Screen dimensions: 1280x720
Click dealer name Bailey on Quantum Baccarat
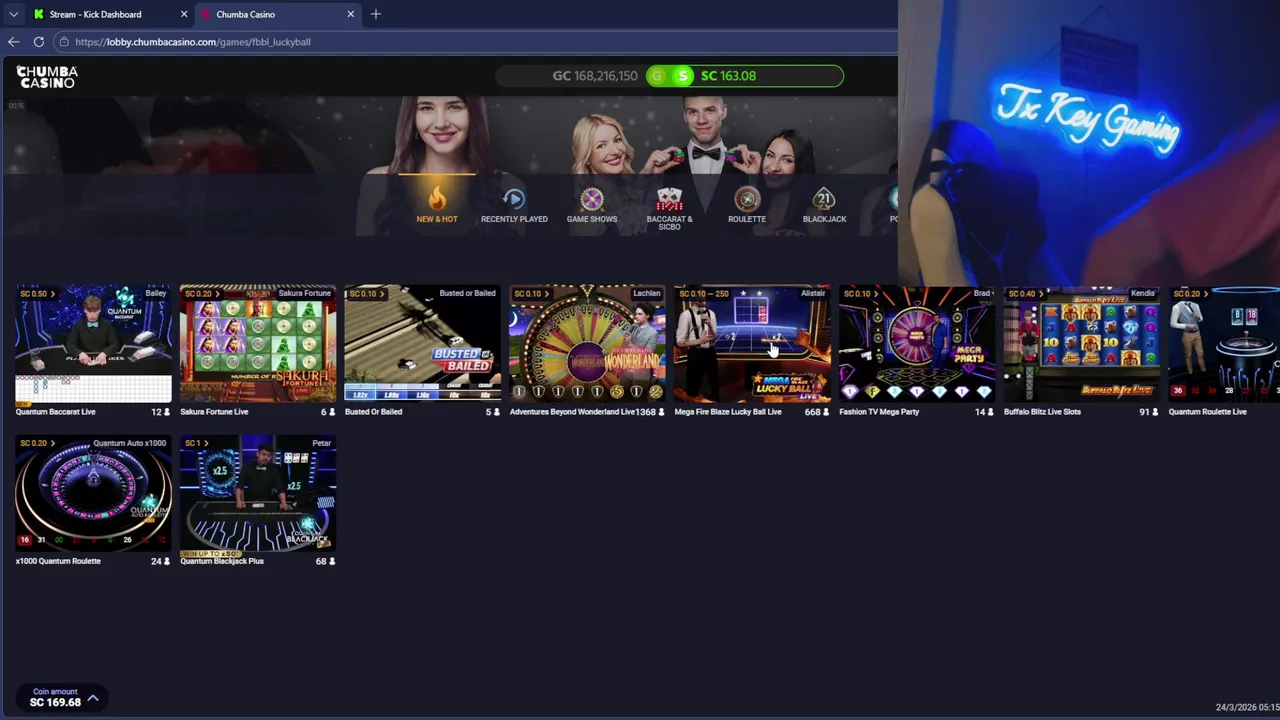click(x=156, y=294)
